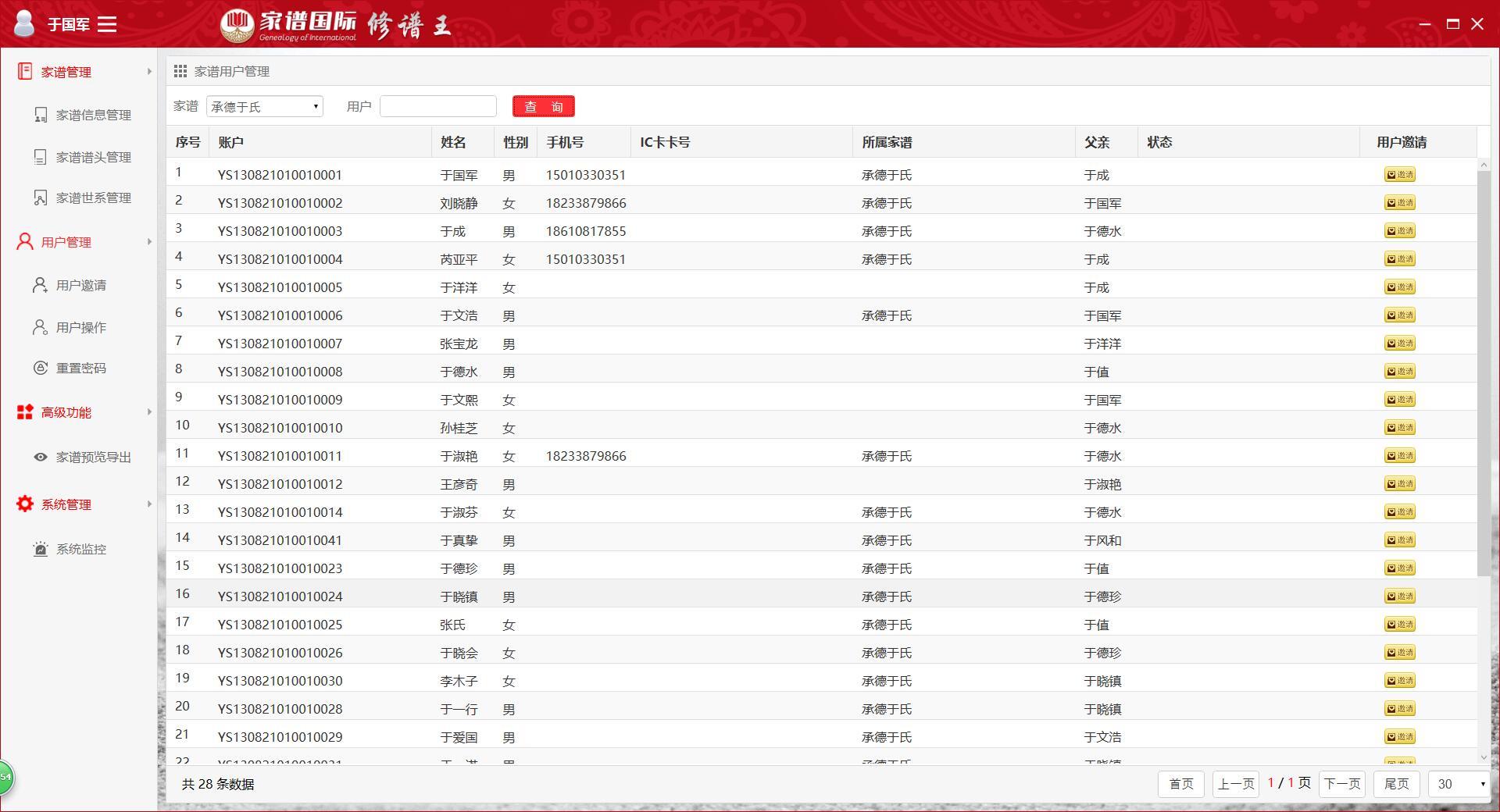Focus the 用户 search input field
This screenshot has height=812, width=1500.
click(x=438, y=106)
